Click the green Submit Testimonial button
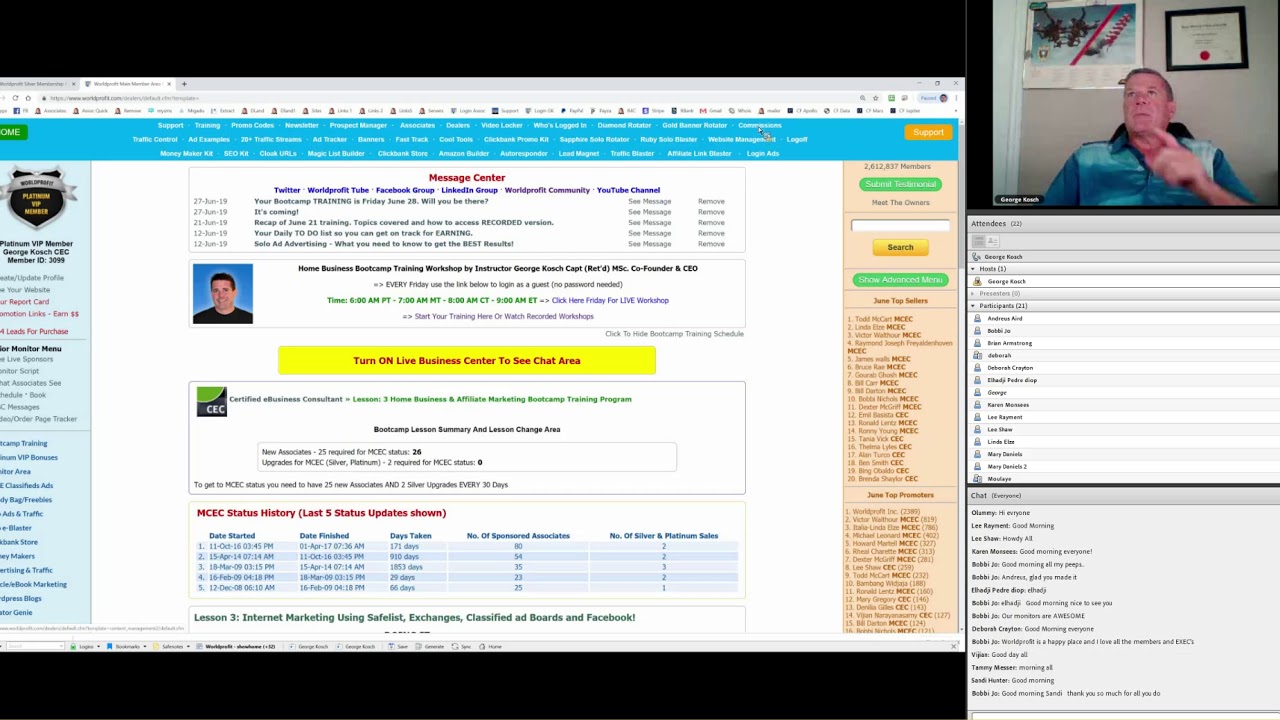This screenshot has width=1280, height=720. 900,184
